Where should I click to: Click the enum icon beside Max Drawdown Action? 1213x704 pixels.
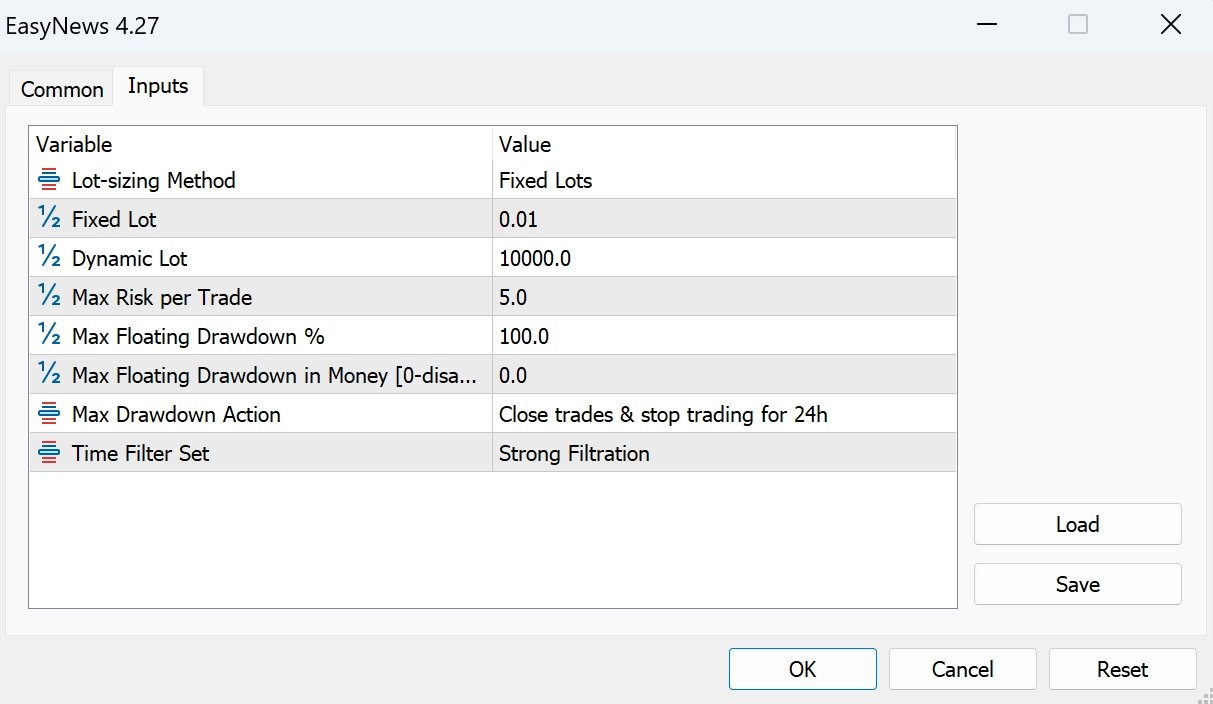tap(48, 414)
